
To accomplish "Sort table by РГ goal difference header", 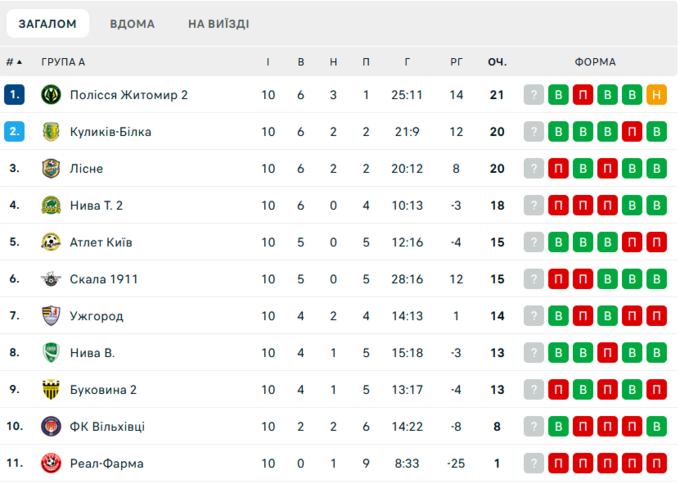I will (456, 62).
